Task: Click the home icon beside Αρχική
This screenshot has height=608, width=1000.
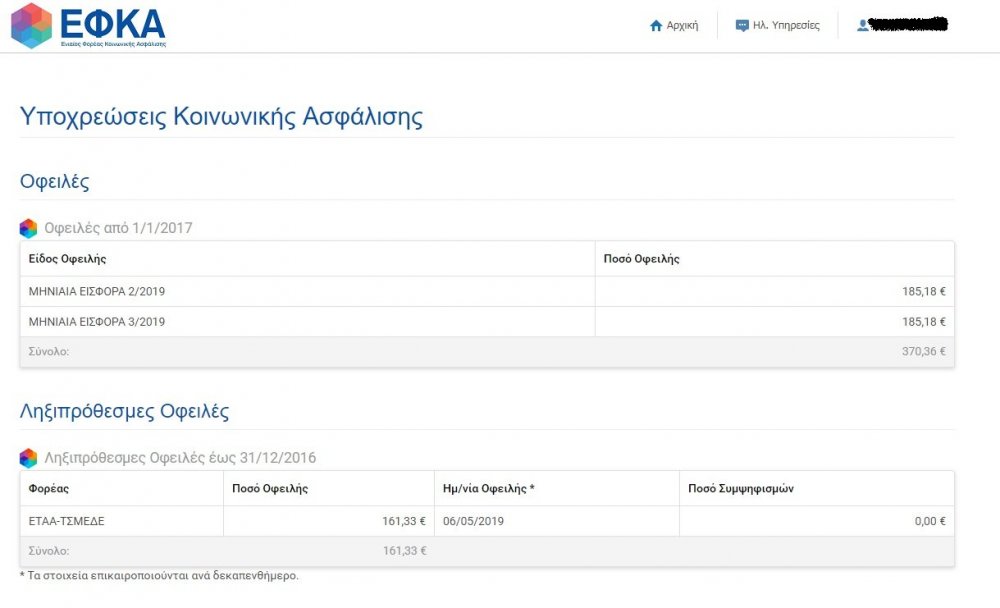Action: (x=656, y=26)
